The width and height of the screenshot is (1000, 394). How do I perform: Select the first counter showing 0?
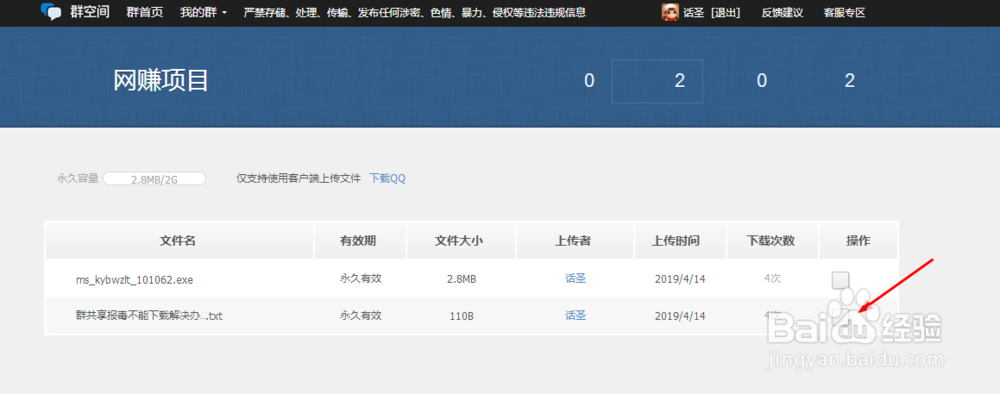pyautogui.click(x=589, y=81)
